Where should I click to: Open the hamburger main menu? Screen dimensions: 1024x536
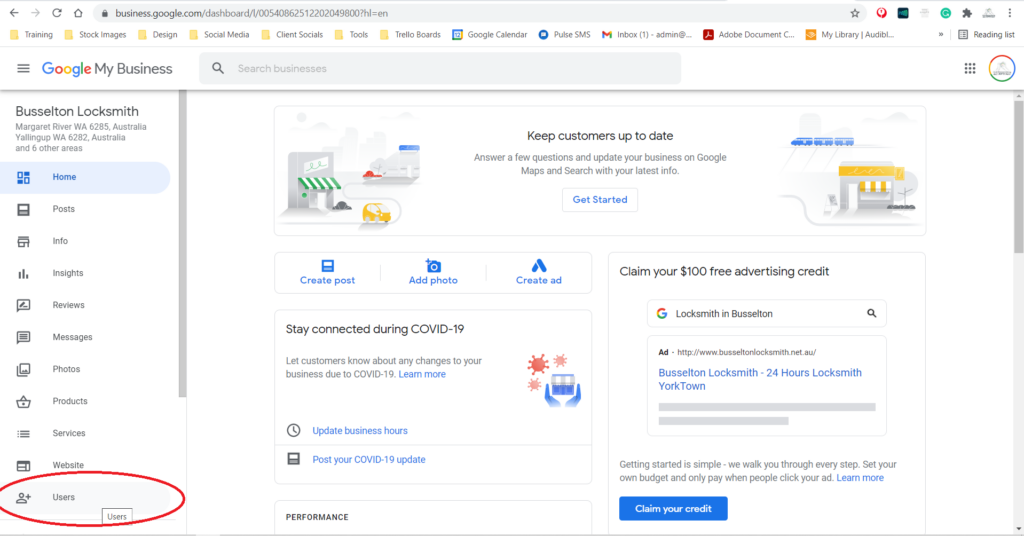pyautogui.click(x=23, y=69)
